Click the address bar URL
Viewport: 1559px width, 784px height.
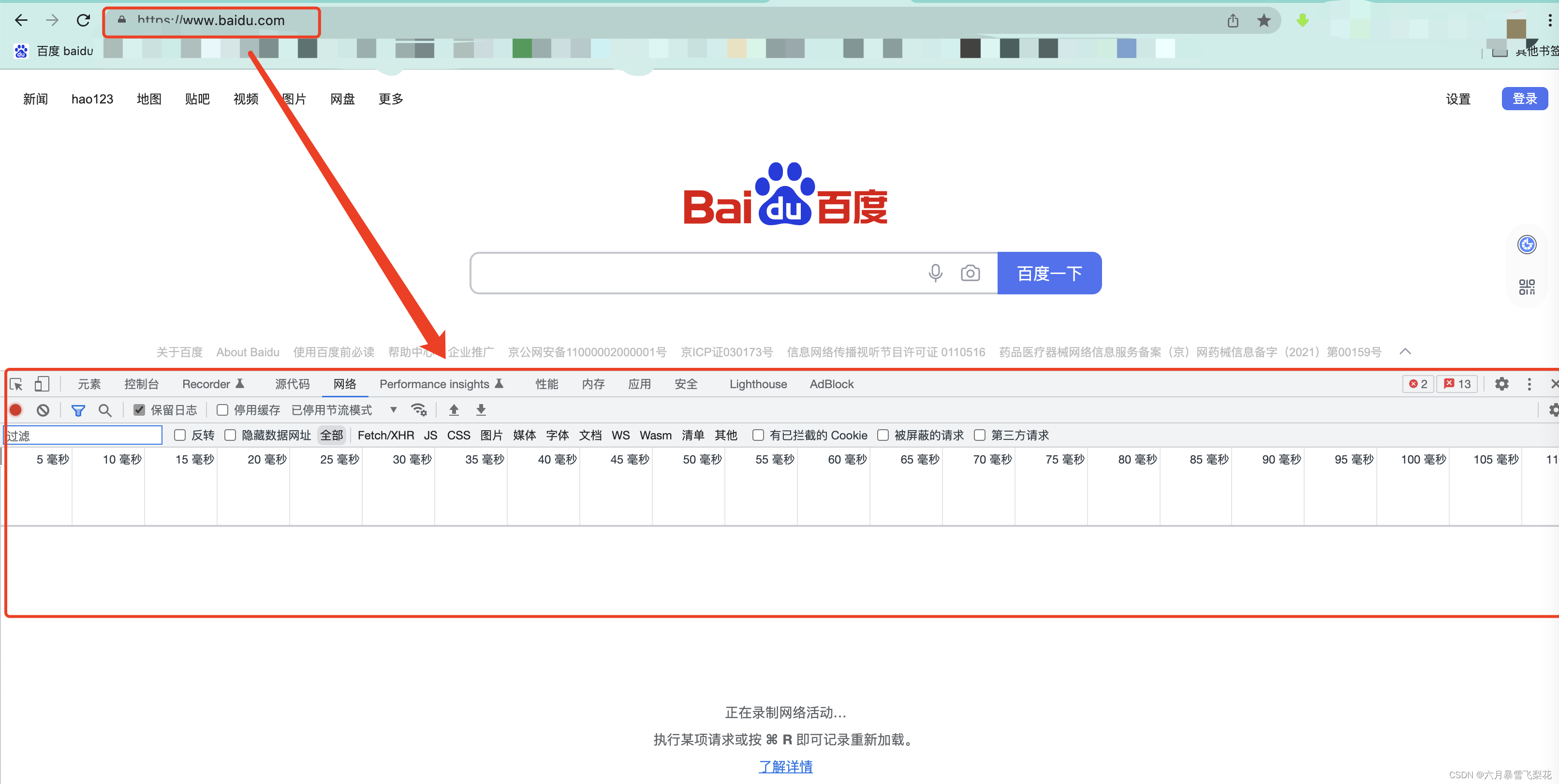click(x=211, y=21)
